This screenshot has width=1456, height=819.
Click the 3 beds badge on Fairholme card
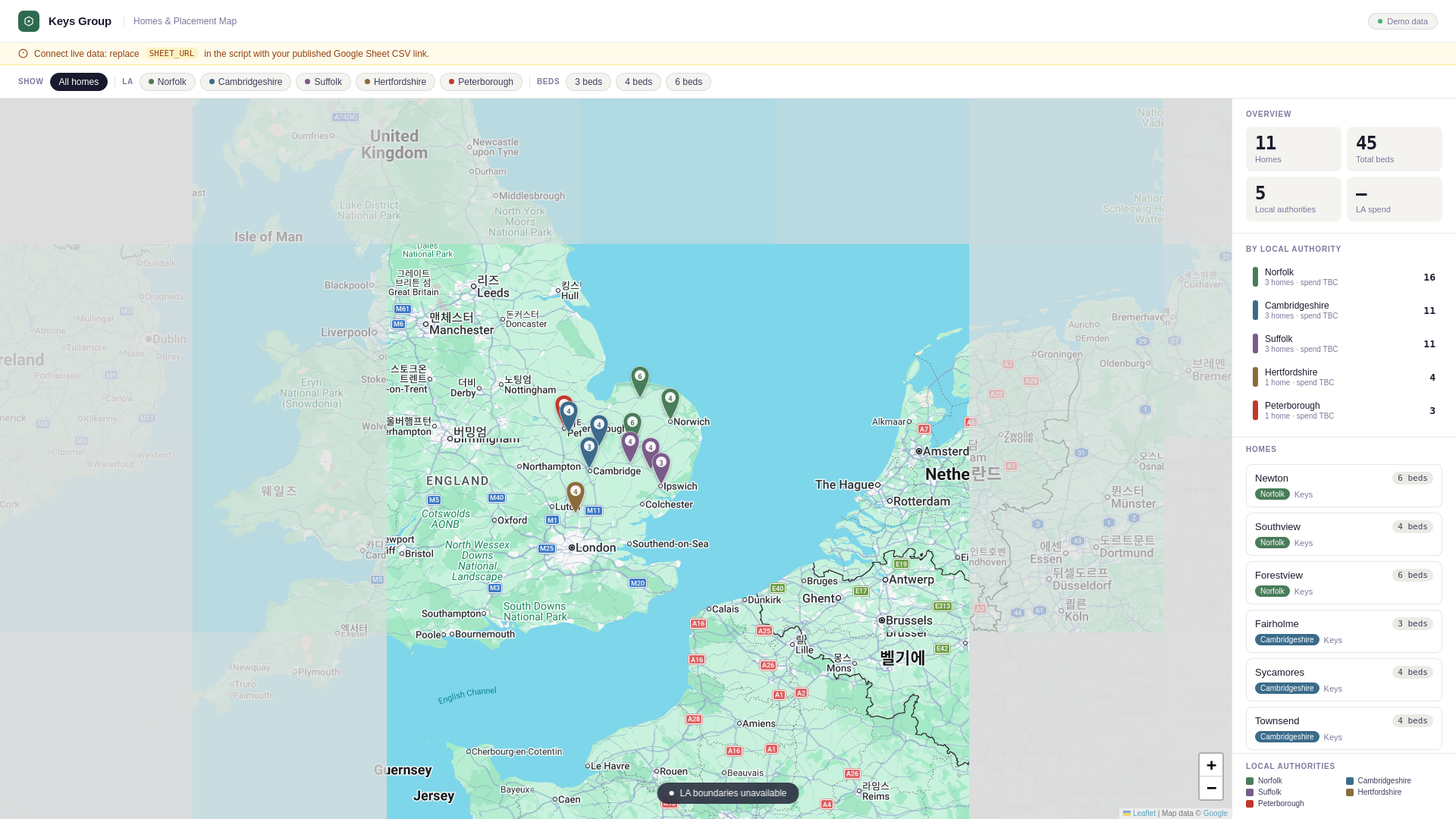point(1412,623)
